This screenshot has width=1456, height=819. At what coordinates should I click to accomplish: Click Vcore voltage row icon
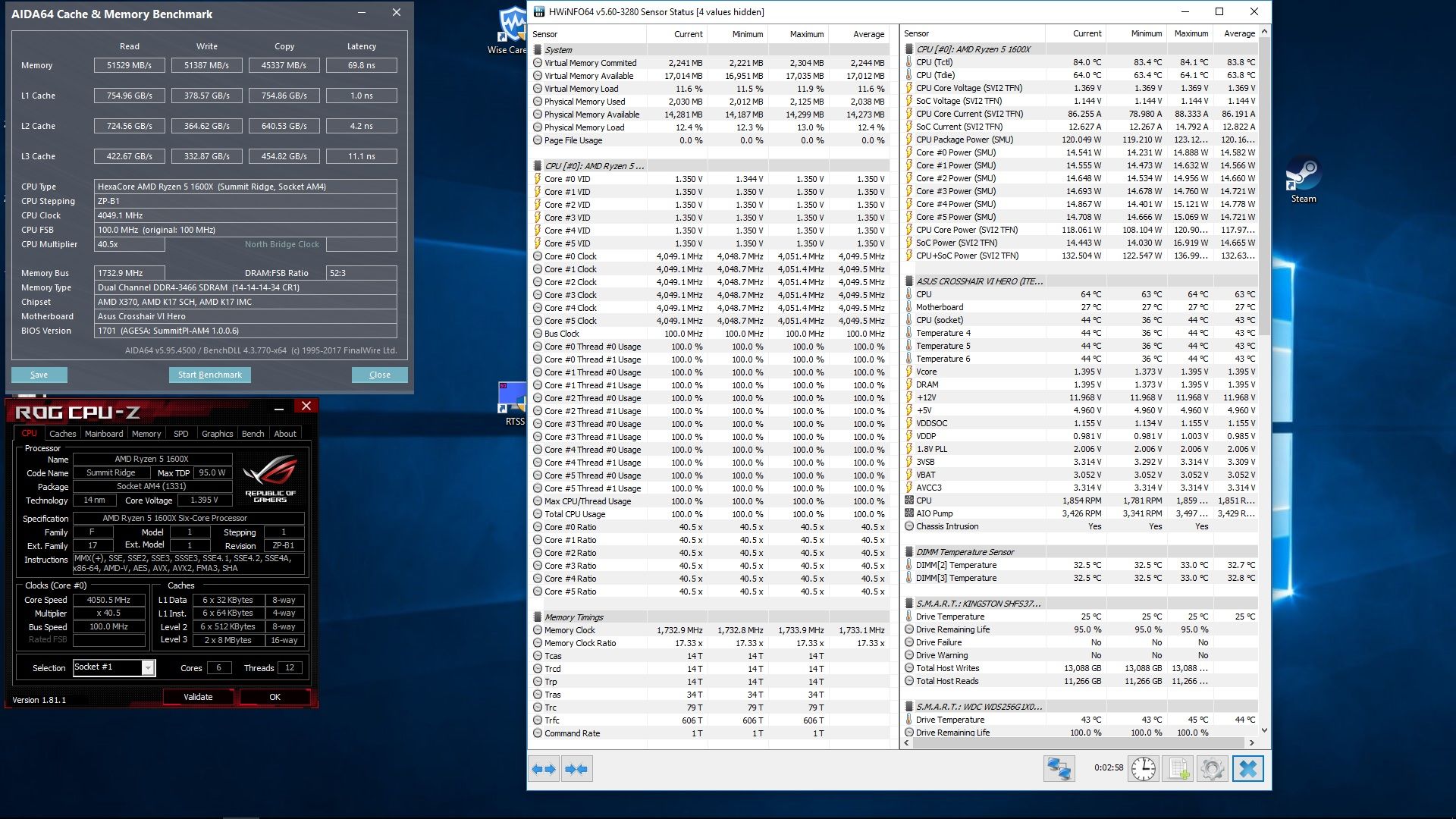pos(909,372)
